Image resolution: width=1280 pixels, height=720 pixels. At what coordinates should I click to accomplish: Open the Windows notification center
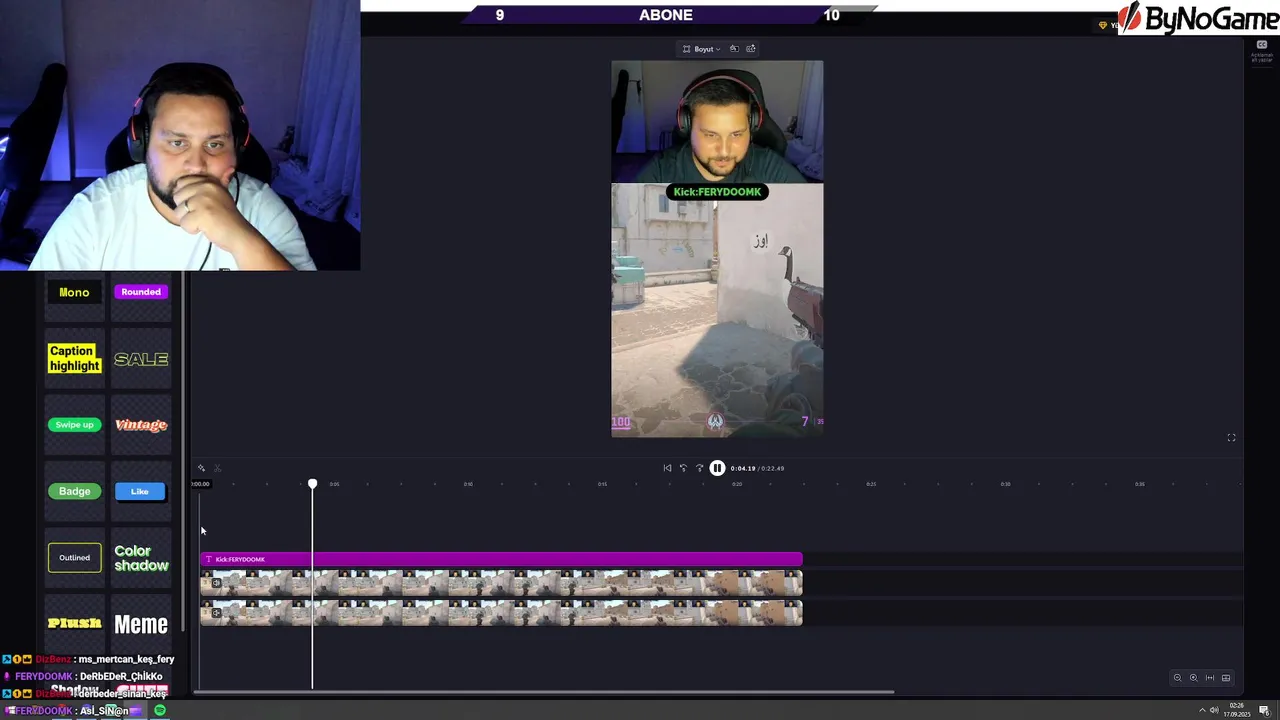pyautogui.click(x=1265, y=711)
